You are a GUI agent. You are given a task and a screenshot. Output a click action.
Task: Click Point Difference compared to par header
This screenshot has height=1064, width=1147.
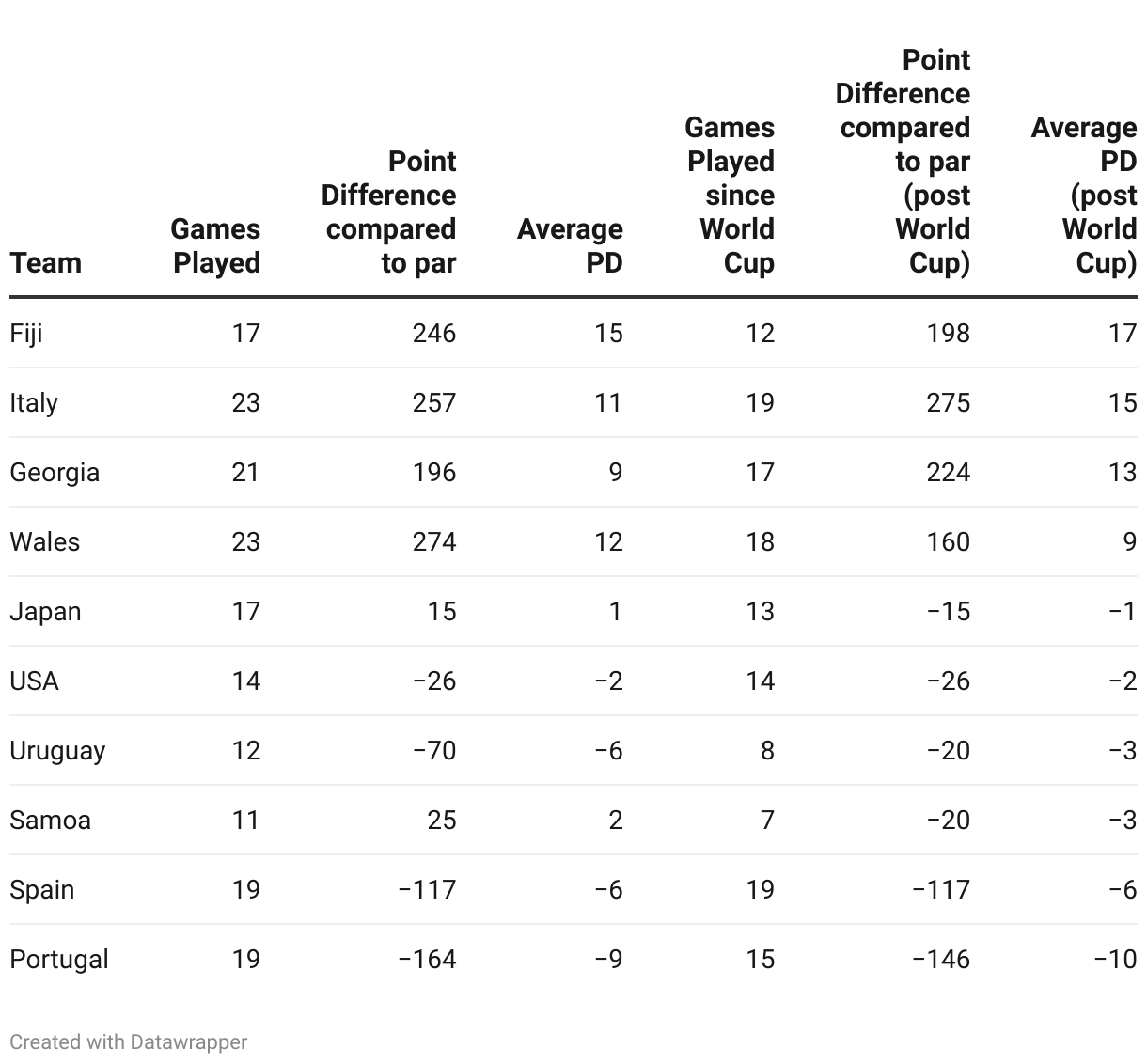pos(388,211)
